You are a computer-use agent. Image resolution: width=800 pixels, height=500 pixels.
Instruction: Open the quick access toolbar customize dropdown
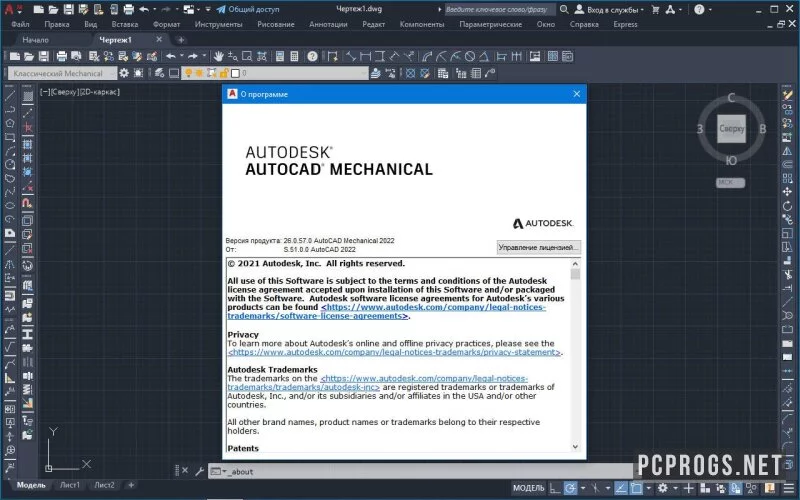point(208,9)
